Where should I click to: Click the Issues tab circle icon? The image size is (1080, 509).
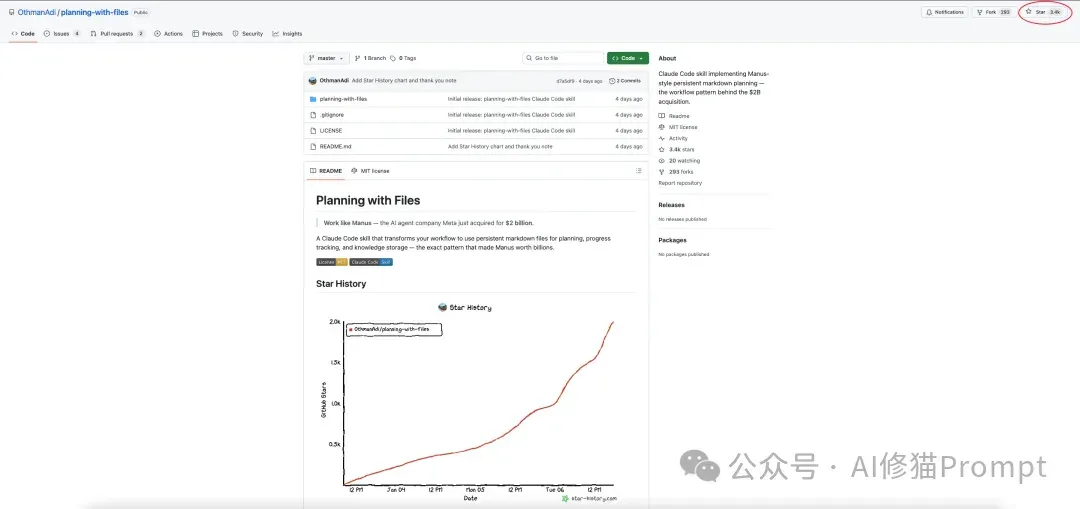point(47,33)
